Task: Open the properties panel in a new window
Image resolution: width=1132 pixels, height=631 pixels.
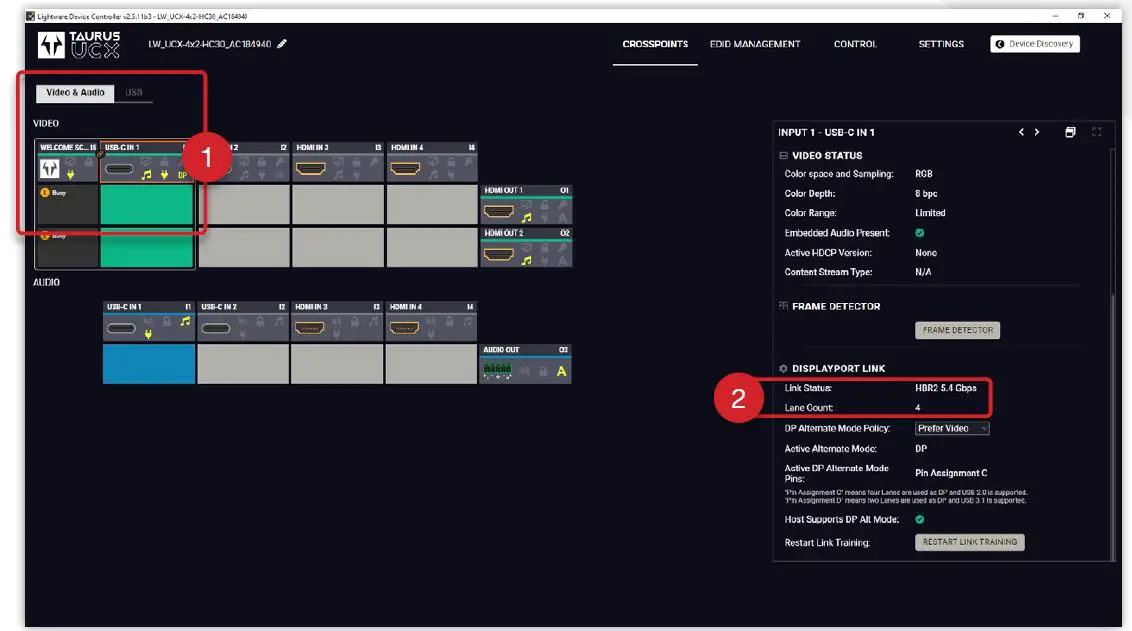Action: pos(1070,132)
